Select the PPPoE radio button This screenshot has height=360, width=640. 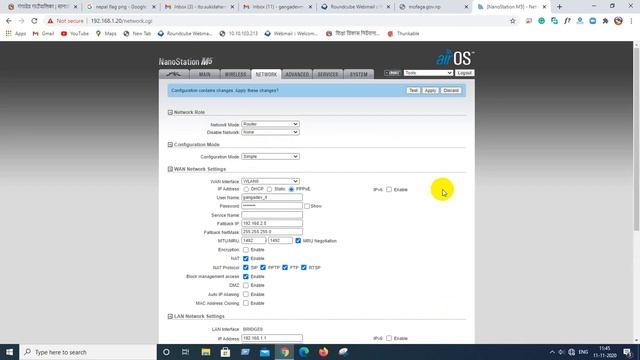pyautogui.click(x=291, y=189)
